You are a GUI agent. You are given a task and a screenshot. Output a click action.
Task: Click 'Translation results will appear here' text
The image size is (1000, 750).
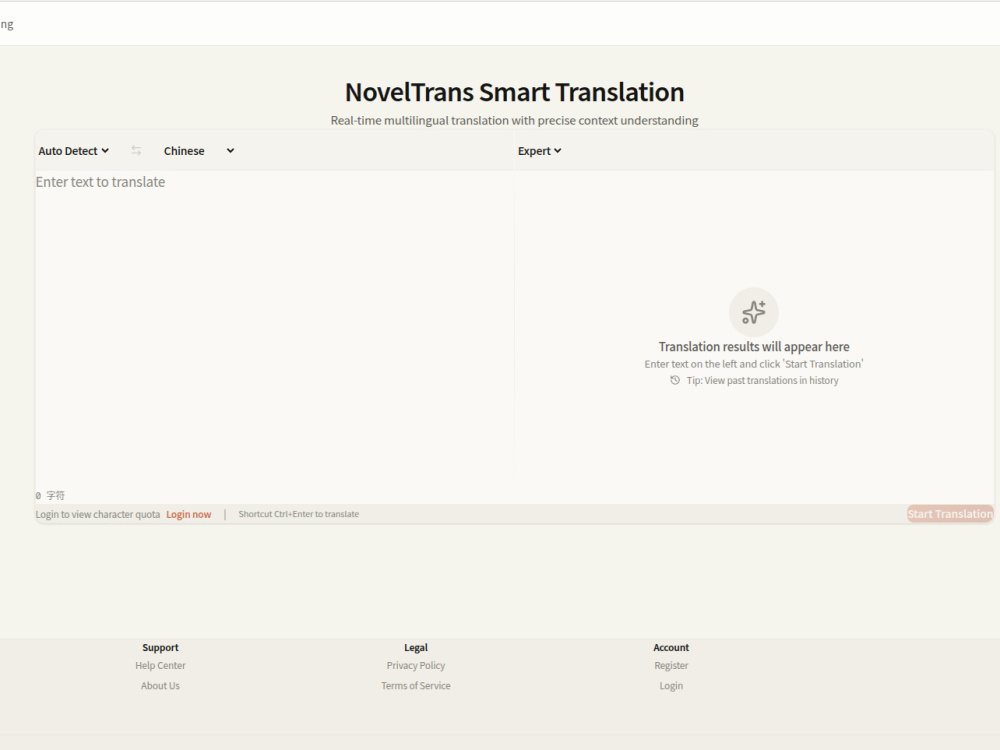click(754, 346)
